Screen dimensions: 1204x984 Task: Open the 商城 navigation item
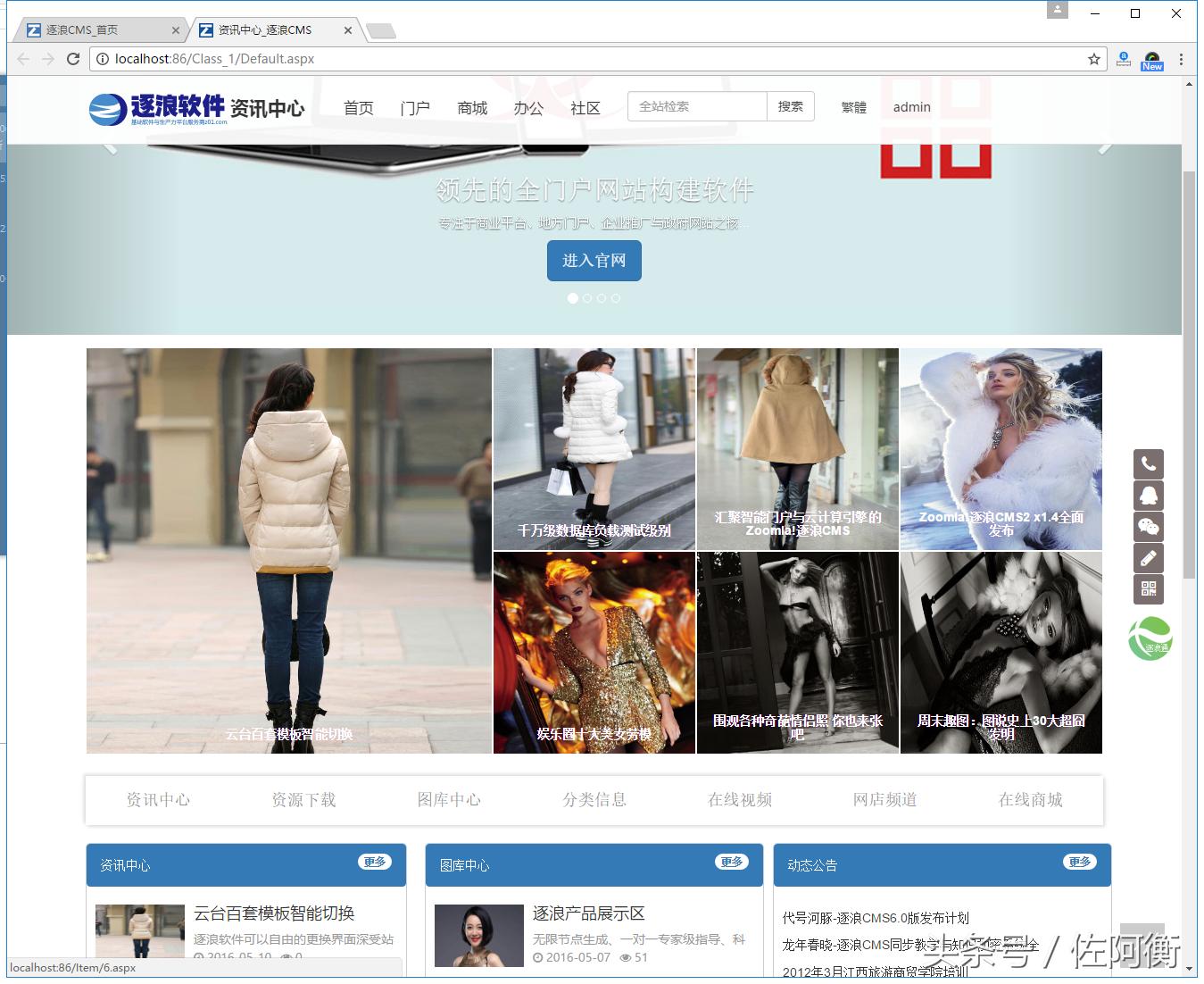(x=472, y=108)
